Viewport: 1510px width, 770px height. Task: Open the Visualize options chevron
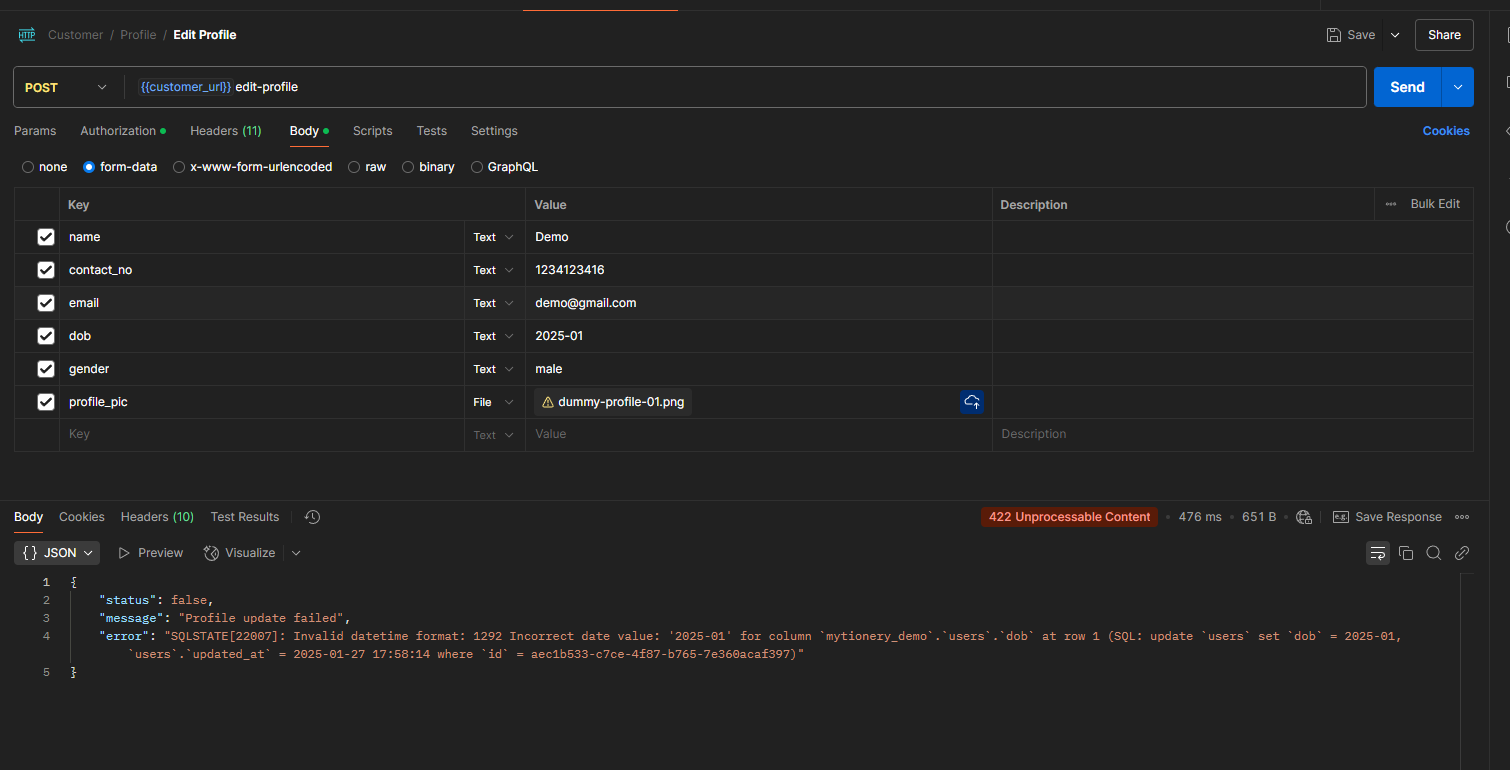[x=296, y=553]
